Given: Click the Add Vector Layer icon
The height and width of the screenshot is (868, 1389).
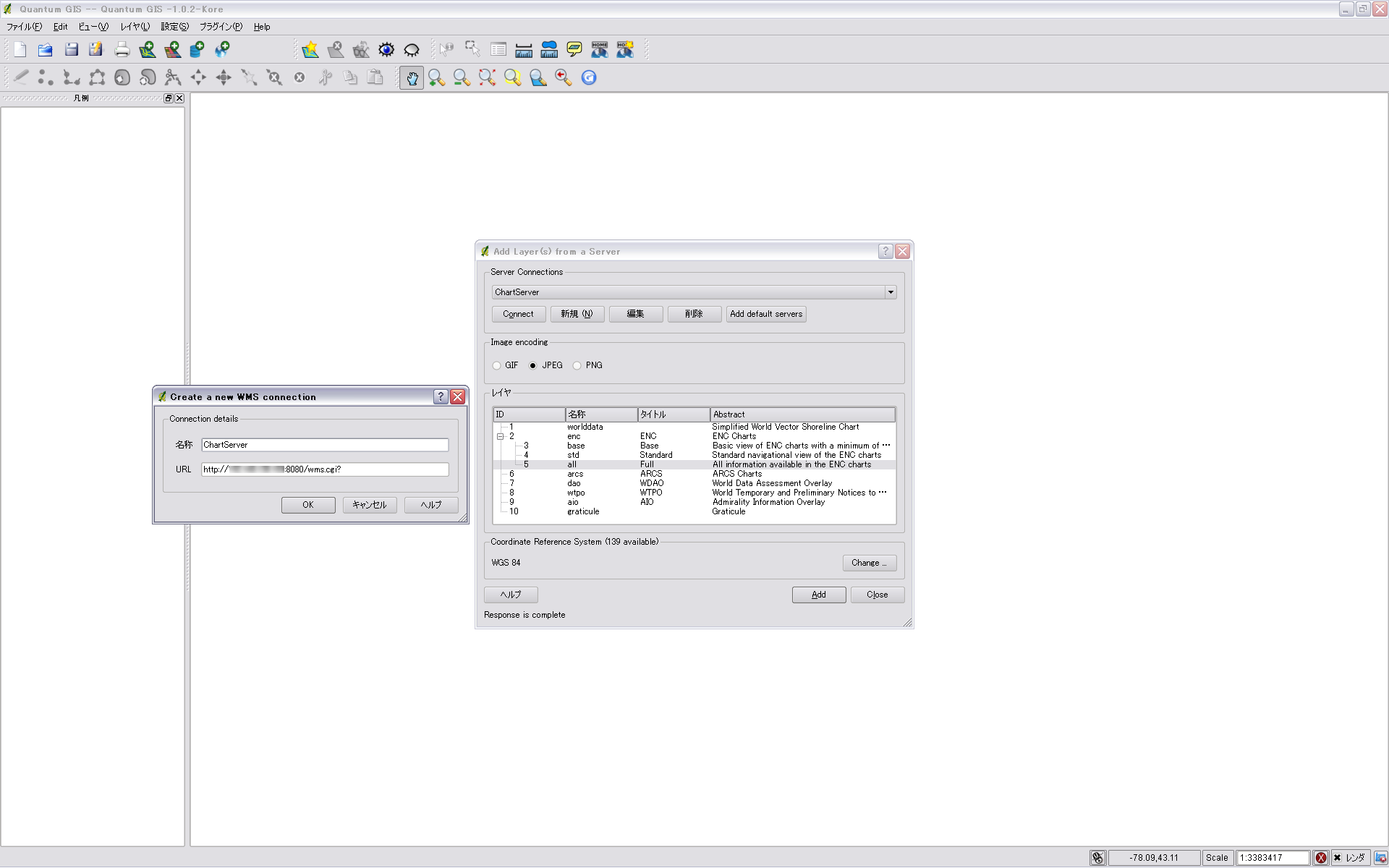Looking at the screenshot, I should [147, 49].
